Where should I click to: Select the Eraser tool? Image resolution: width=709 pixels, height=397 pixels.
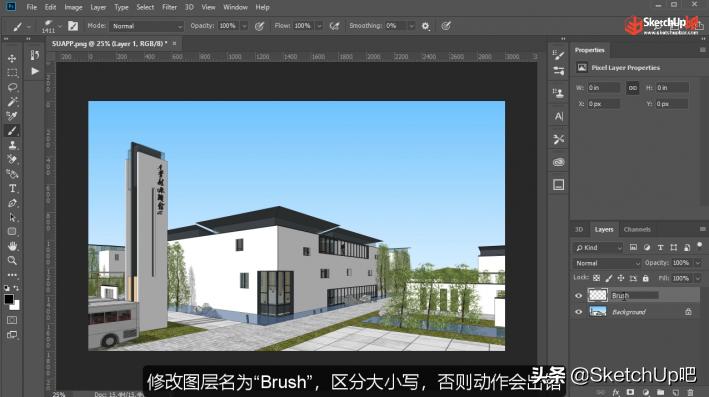[12, 159]
